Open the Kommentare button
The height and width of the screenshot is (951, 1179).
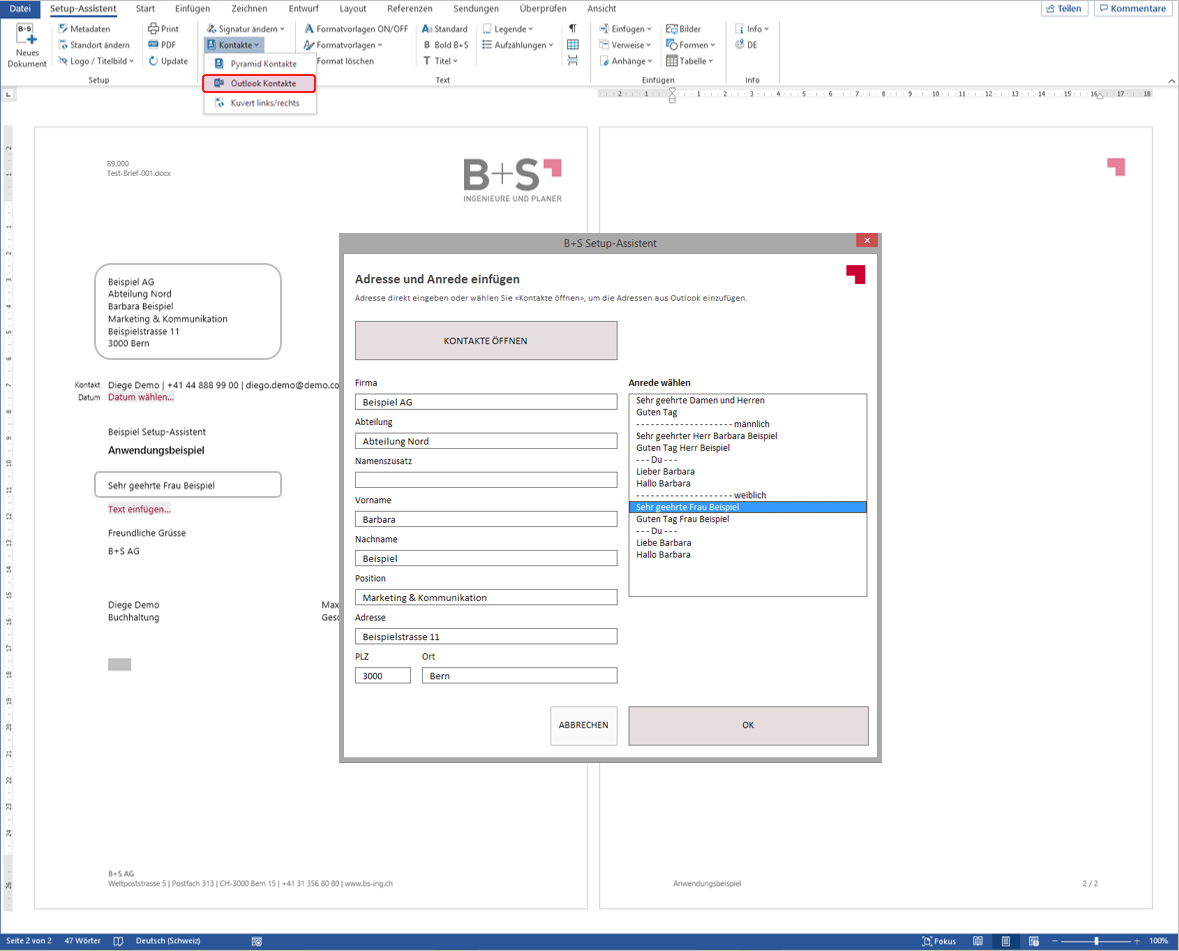pyautogui.click(x=1132, y=9)
